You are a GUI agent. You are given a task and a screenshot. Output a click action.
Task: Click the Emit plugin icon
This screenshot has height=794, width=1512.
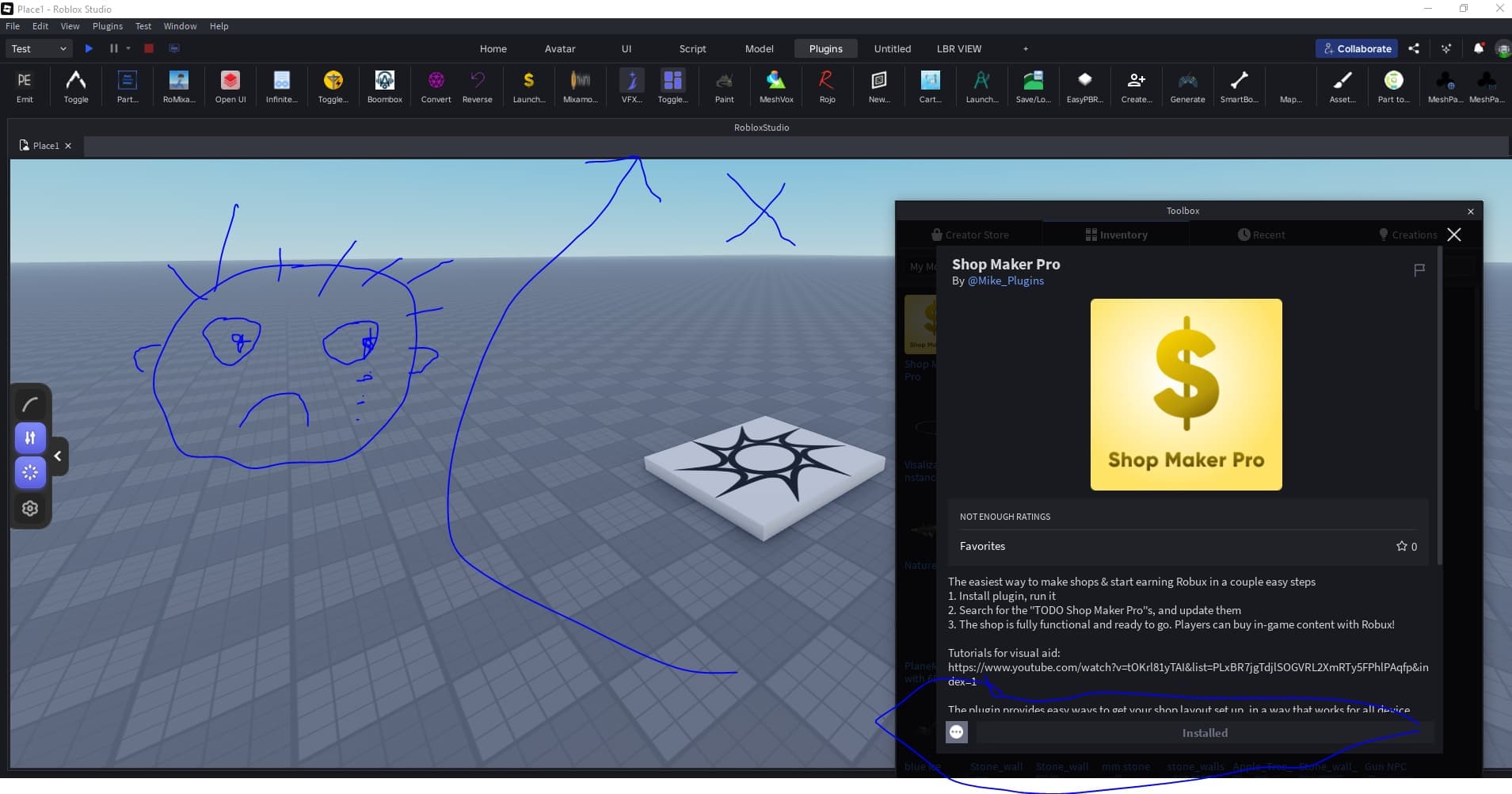[25, 86]
